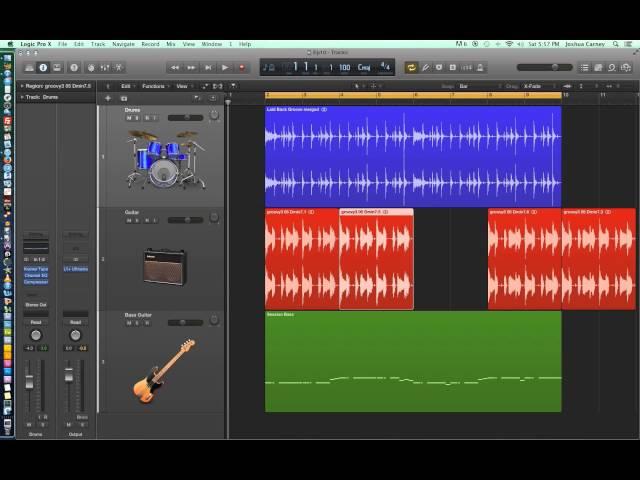Click the Bass Guitar track icon
640x480 pixels.
(160, 370)
